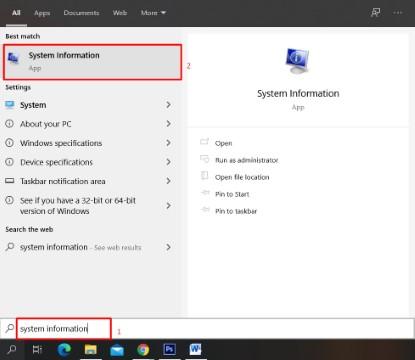Viewport: 415px width, 360px height.
Task: Click the Task View taskbar icon
Action: coord(37,349)
